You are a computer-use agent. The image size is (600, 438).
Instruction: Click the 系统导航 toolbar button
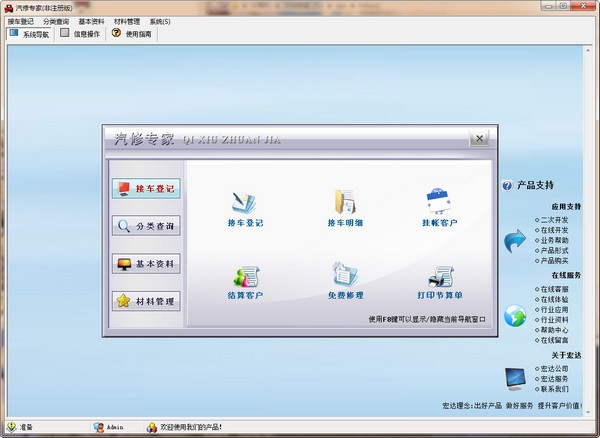pos(29,33)
